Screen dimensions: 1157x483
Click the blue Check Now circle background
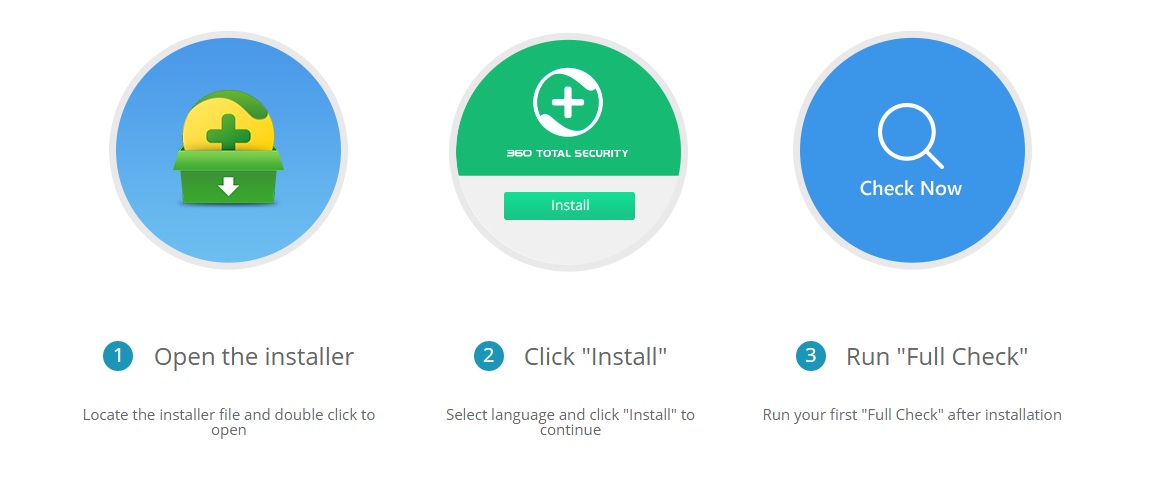click(913, 236)
